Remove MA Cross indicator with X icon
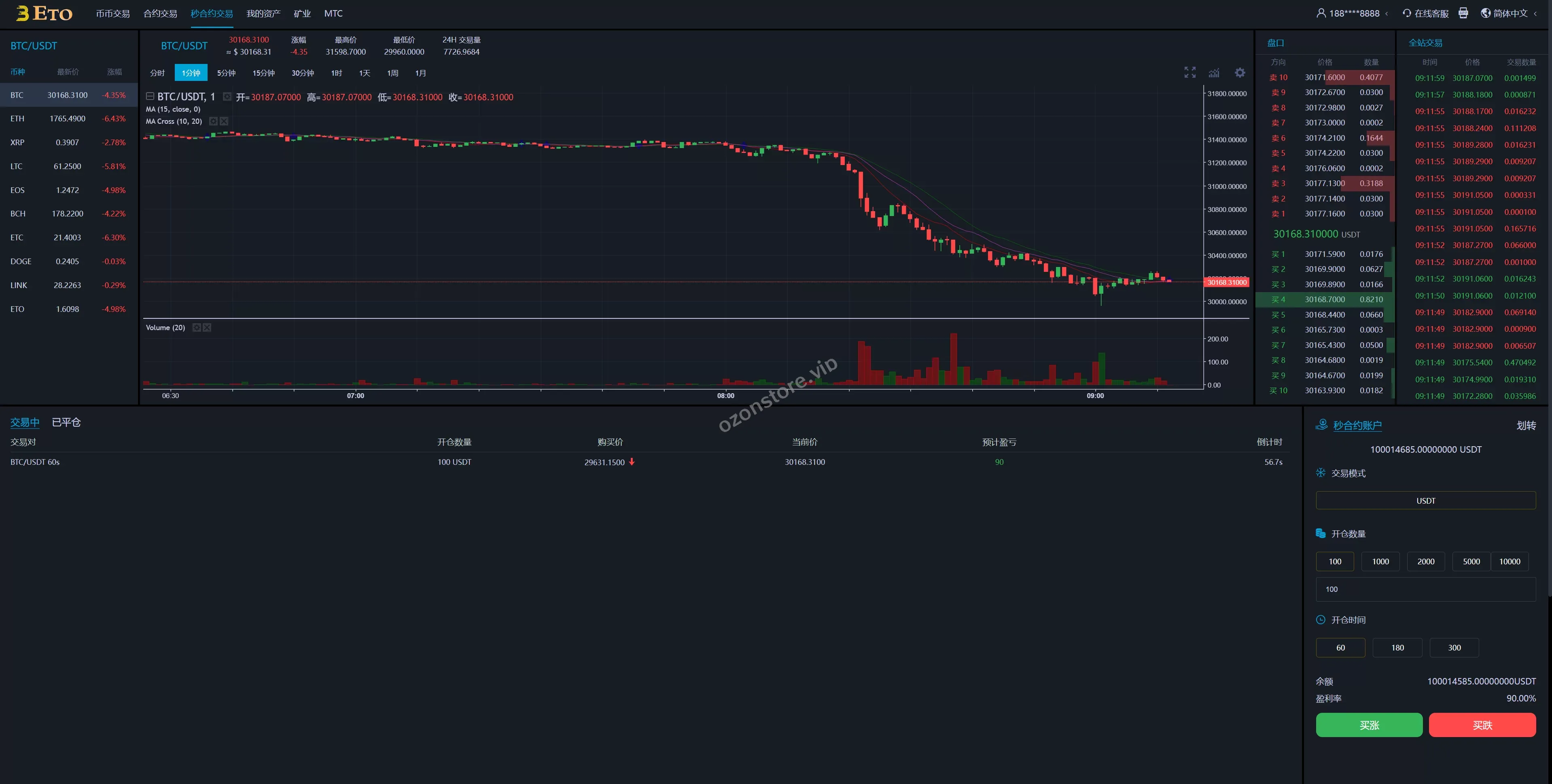The image size is (1552, 784). (224, 121)
